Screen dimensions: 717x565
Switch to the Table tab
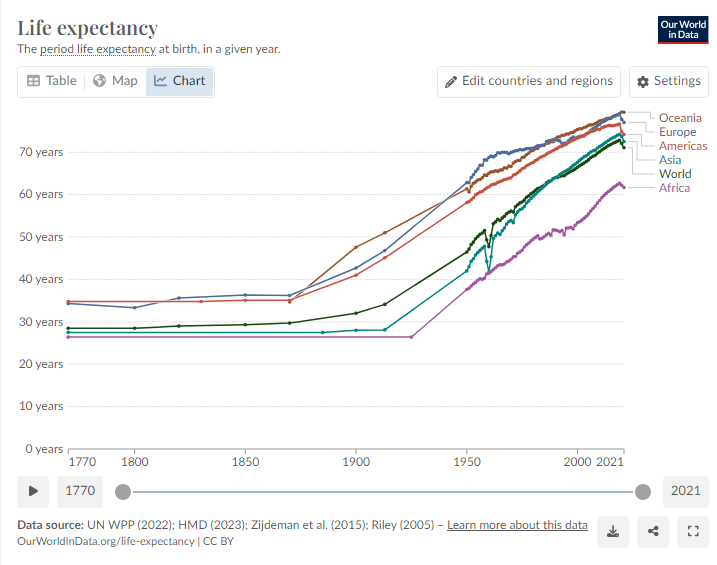(x=51, y=81)
